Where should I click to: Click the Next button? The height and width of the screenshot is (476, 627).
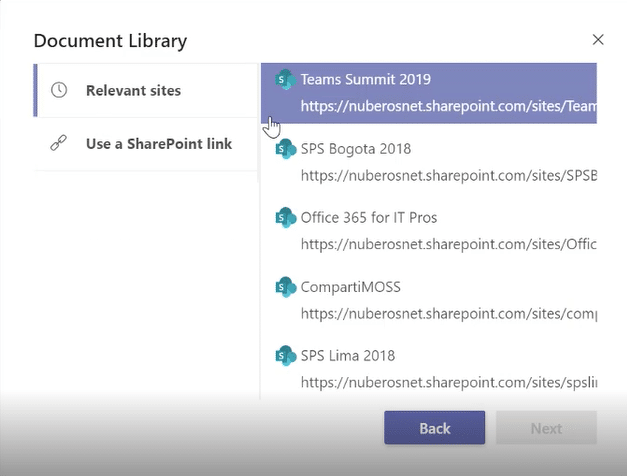(x=546, y=428)
